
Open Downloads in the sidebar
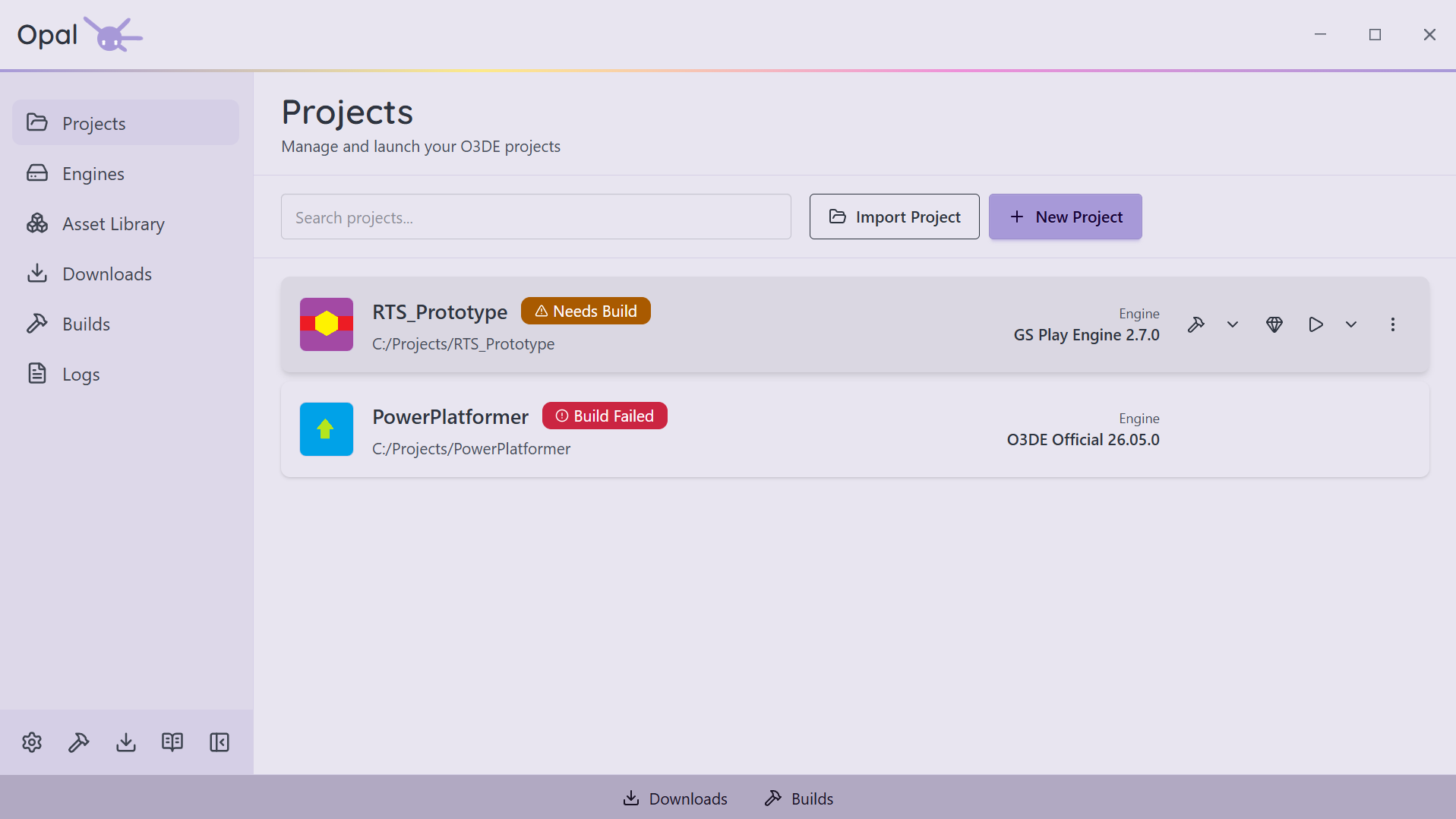pos(125,274)
